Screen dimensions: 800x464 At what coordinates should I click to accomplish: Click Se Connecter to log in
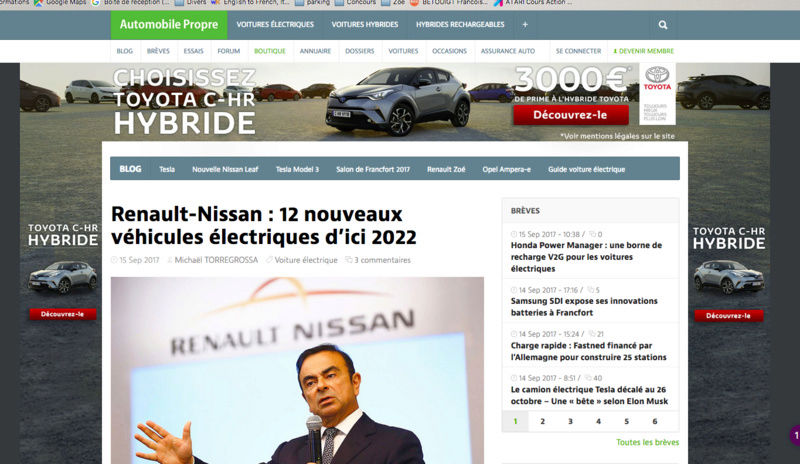click(x=579, y=51)
